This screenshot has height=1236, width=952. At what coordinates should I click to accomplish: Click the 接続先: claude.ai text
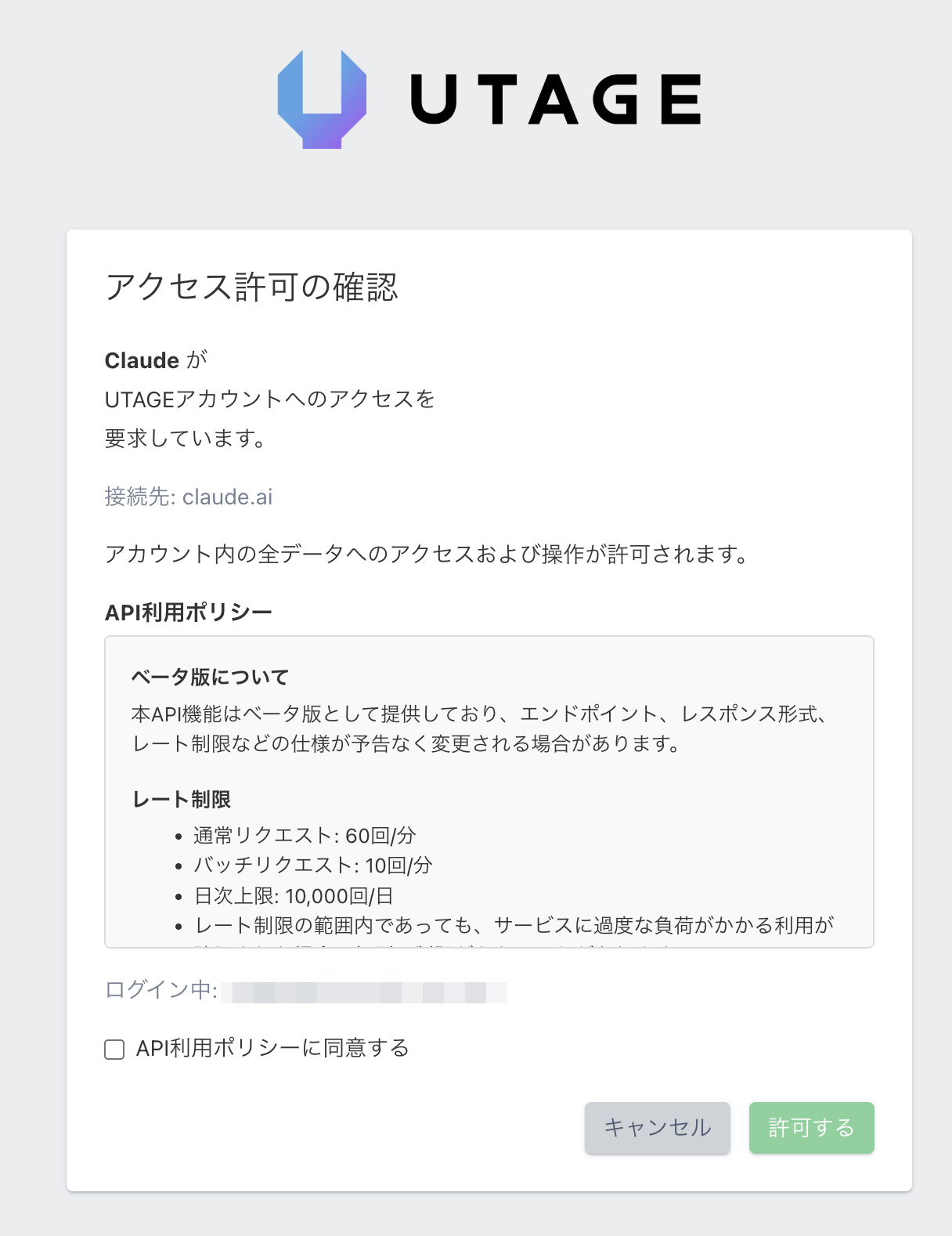tap(189, 497)
